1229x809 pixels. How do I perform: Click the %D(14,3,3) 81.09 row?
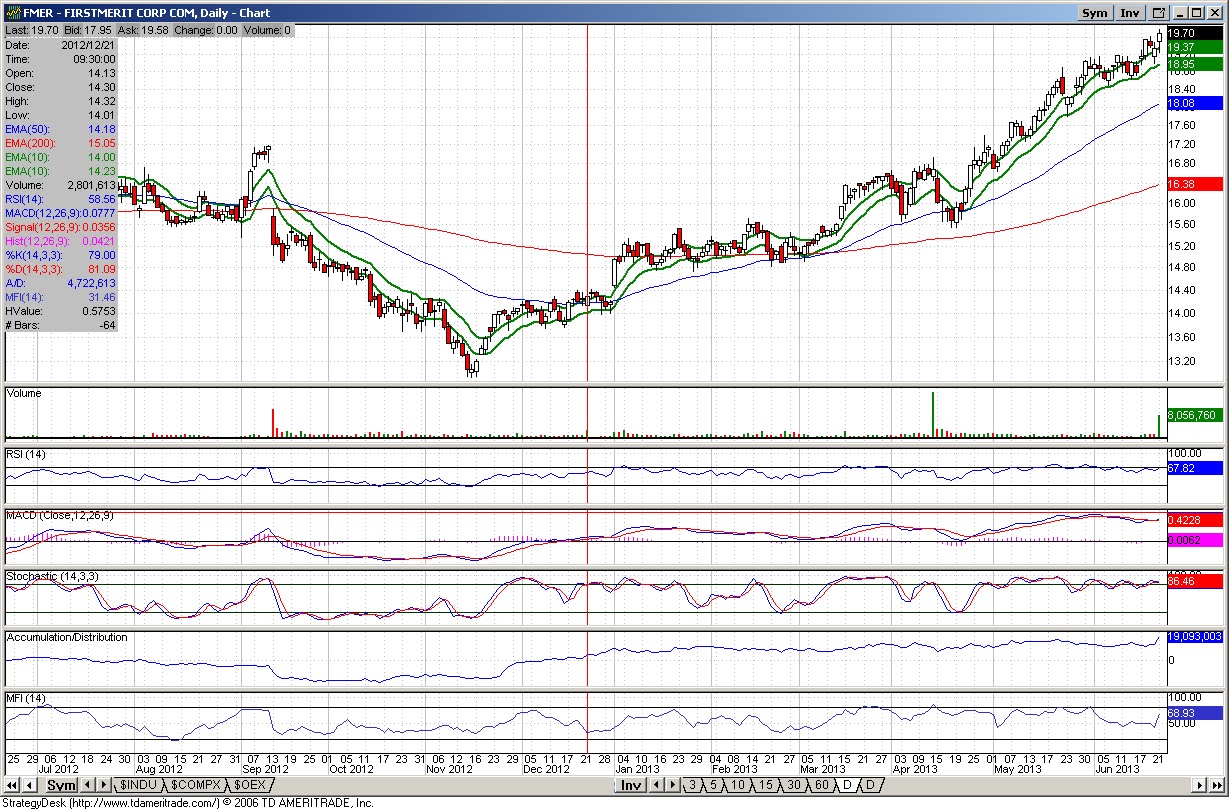61,269
